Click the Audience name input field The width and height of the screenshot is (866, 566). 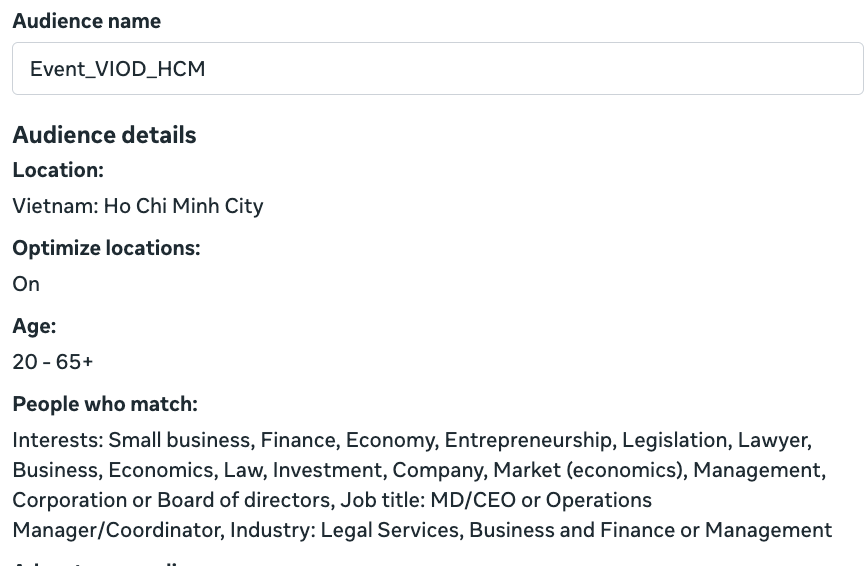tap(437, 68)
